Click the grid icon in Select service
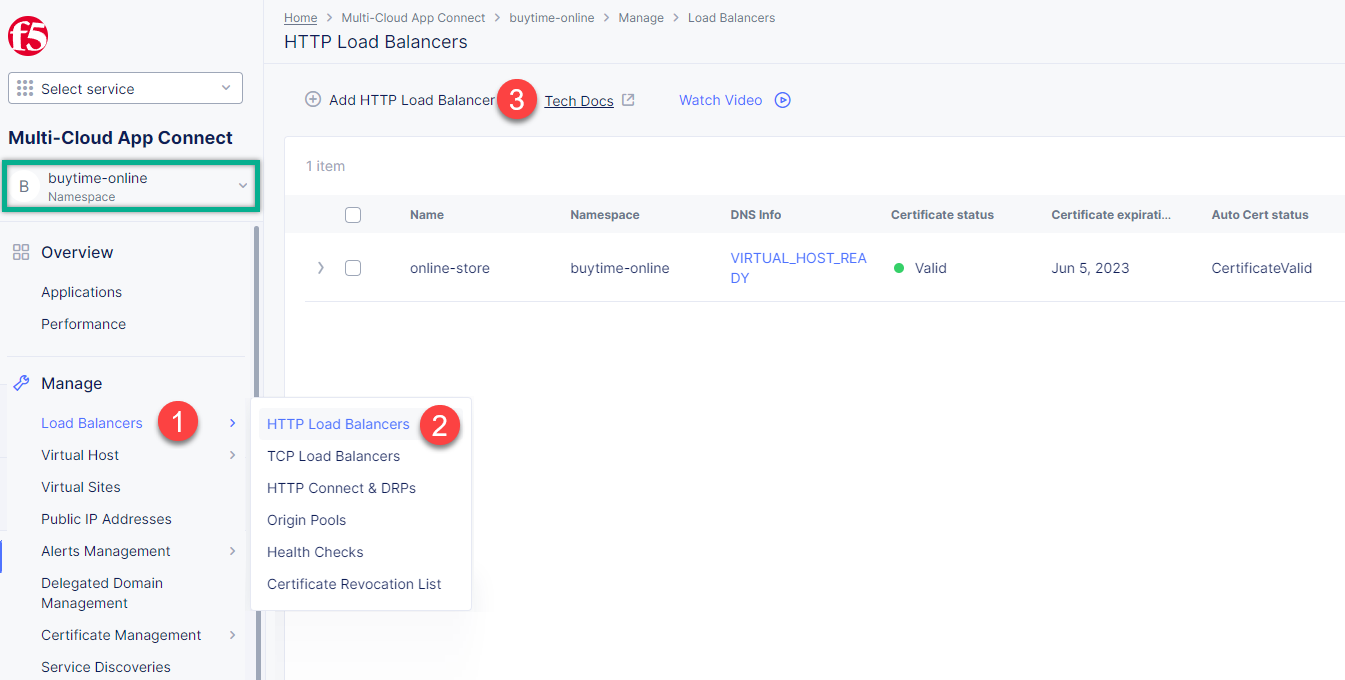Screen dimensions: 1345x680 [x=26, y=89]
